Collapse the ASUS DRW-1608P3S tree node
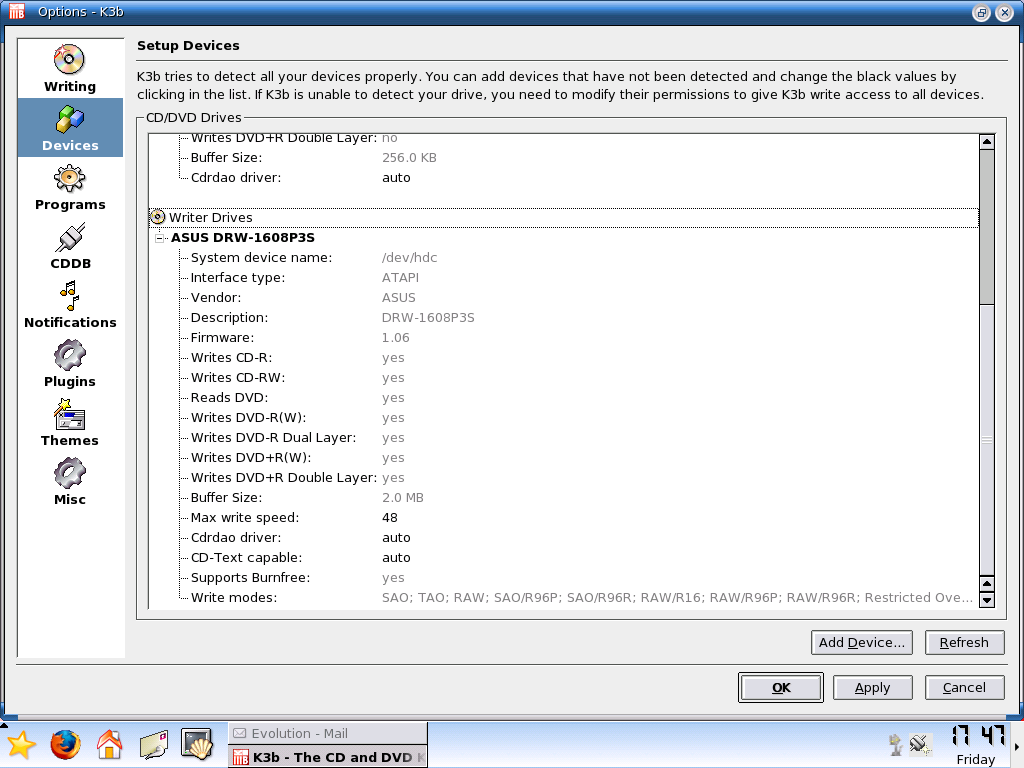 159,238
